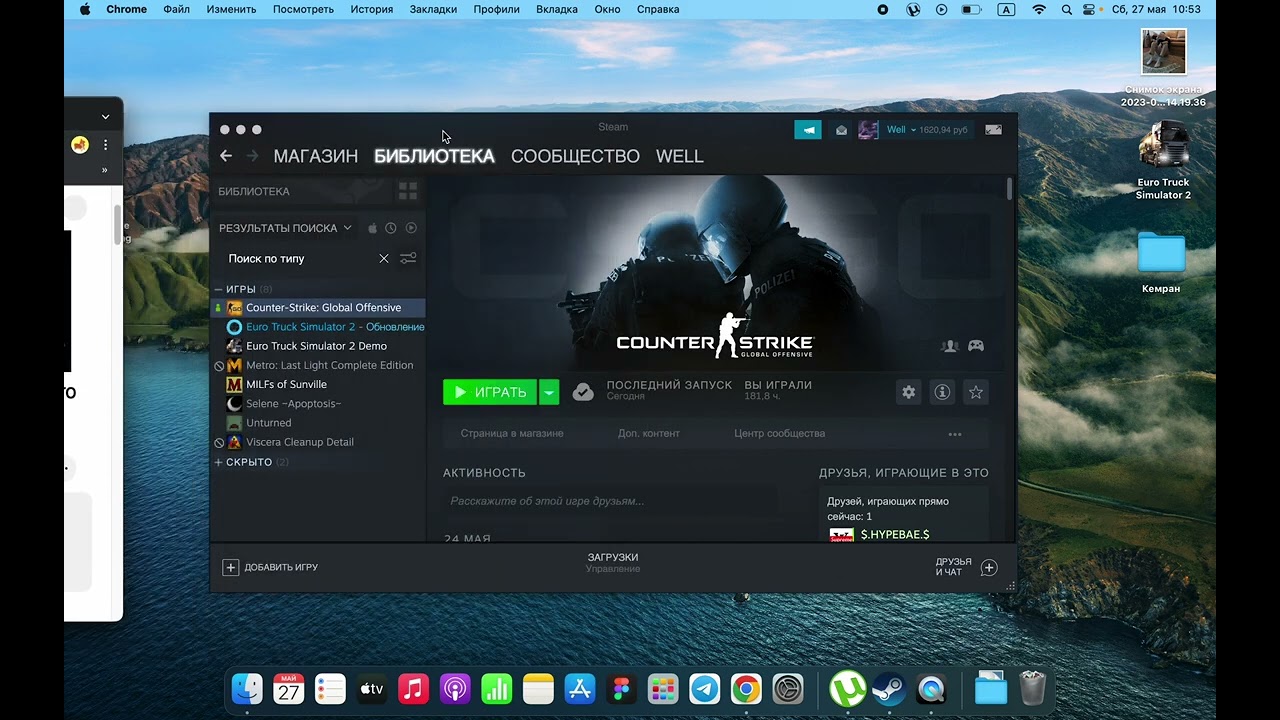Select Metro: Last Light Complete Edition
1280x720 pixels.
(x=319, y=365)
